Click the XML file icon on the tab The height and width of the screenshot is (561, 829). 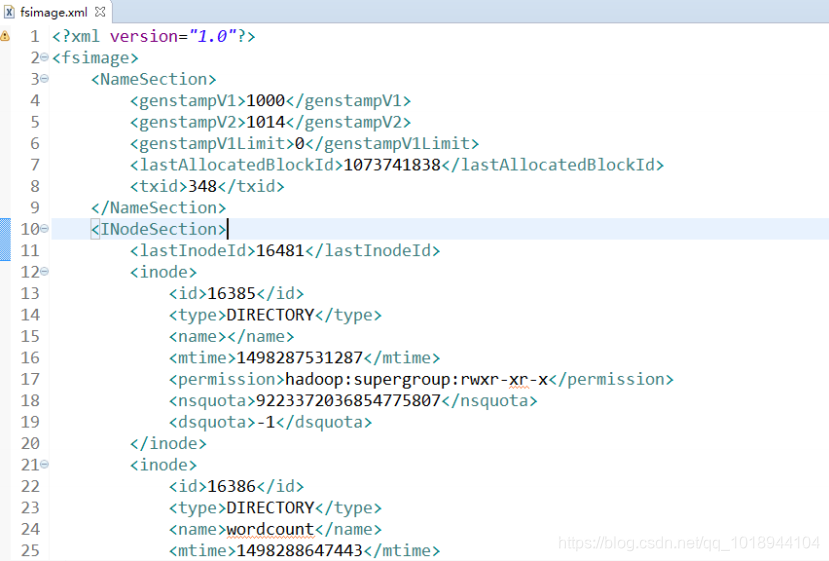9,12
